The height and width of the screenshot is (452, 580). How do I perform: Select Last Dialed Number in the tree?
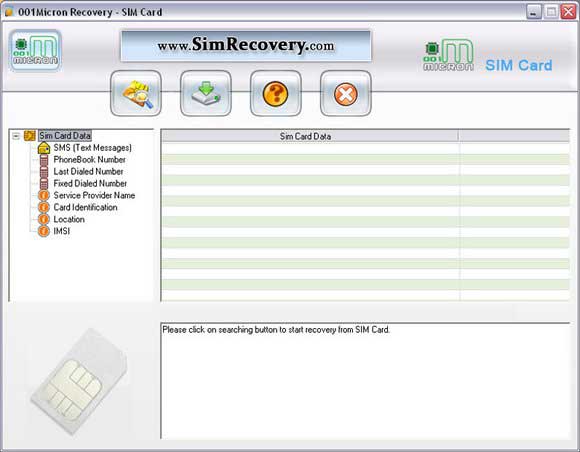(88, 171)
